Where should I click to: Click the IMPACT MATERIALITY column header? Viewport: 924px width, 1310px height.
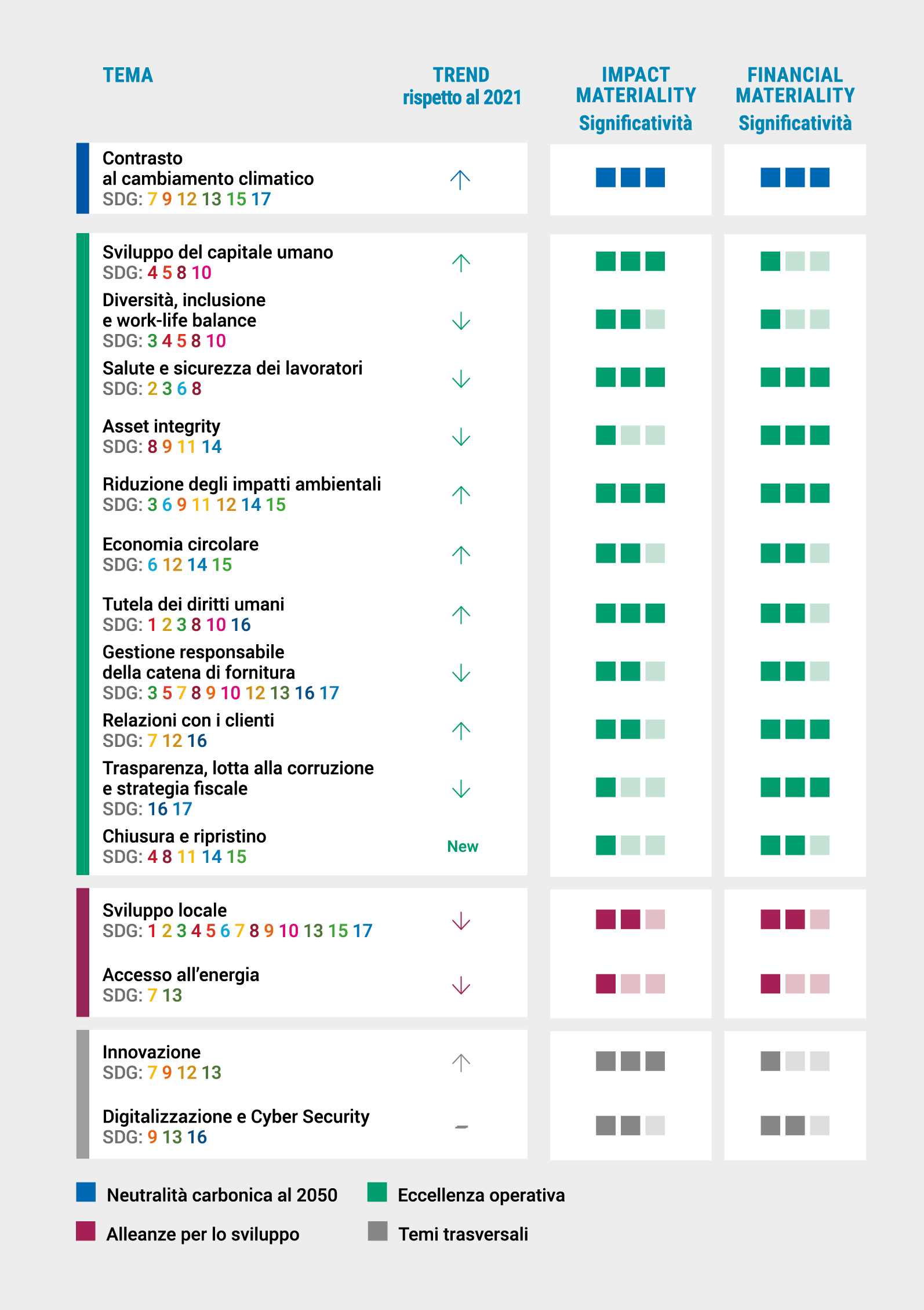click(636, 86)
